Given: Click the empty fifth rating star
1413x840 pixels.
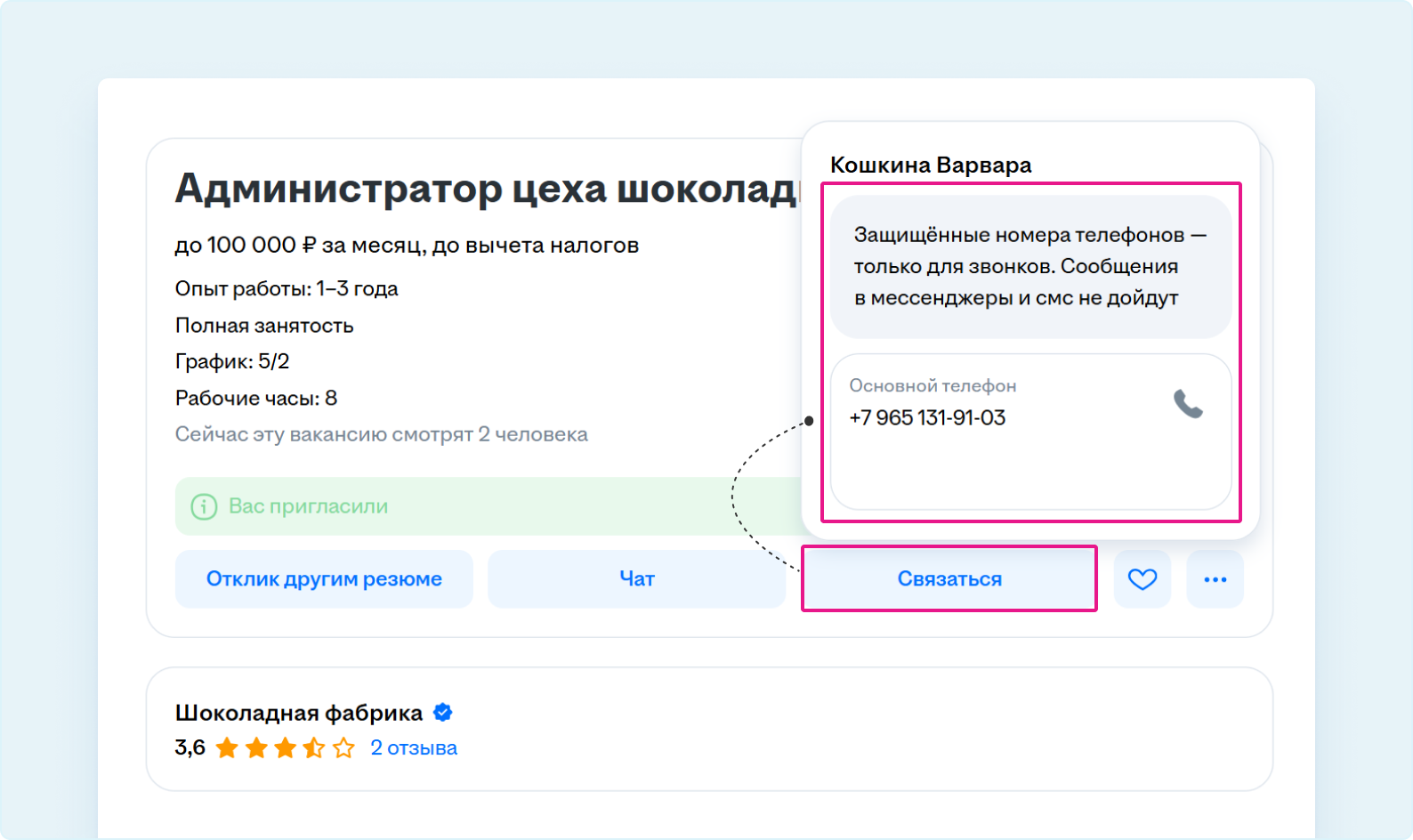Looking at the screenshot, I should point(343,747).
